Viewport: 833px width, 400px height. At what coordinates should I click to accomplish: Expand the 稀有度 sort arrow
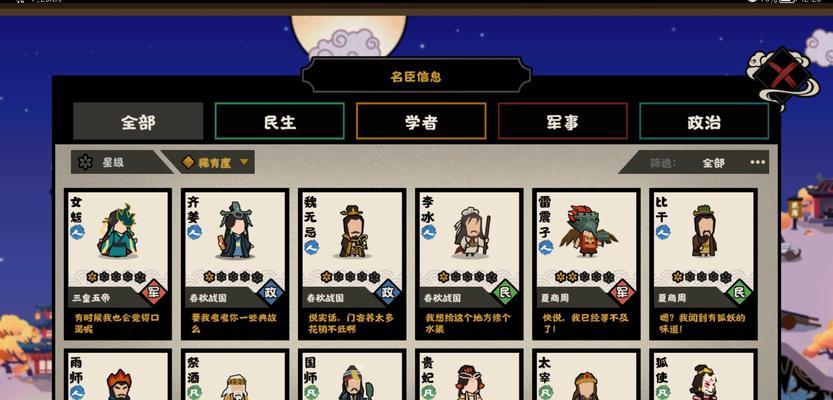point(244,161)
